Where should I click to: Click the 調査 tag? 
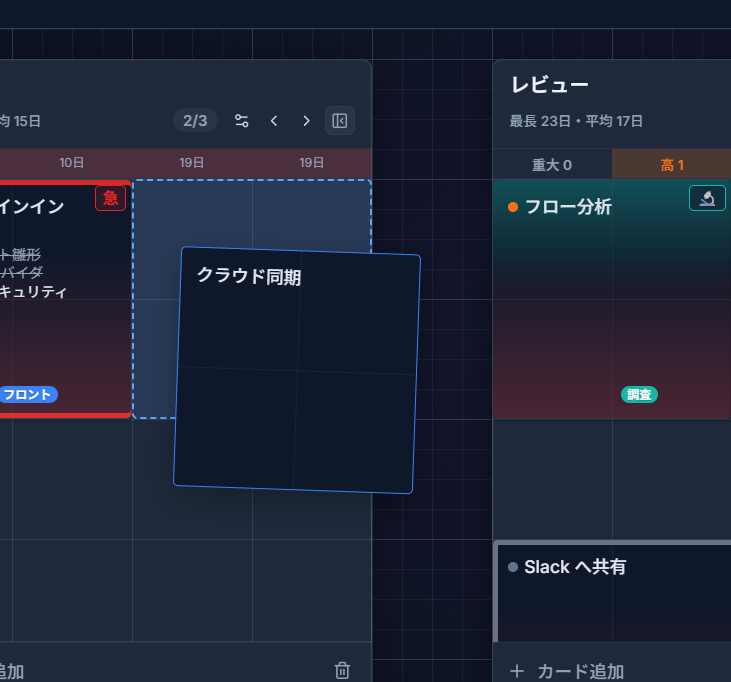tap(639, 394)
